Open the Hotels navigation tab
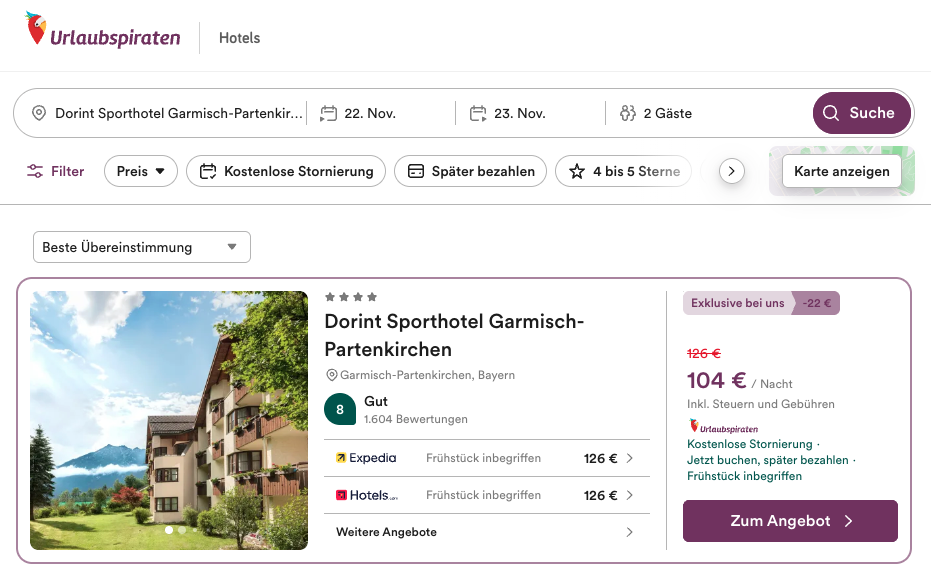Image resolution: width=931 pixels, height=579 pixels. pos(239,38)
